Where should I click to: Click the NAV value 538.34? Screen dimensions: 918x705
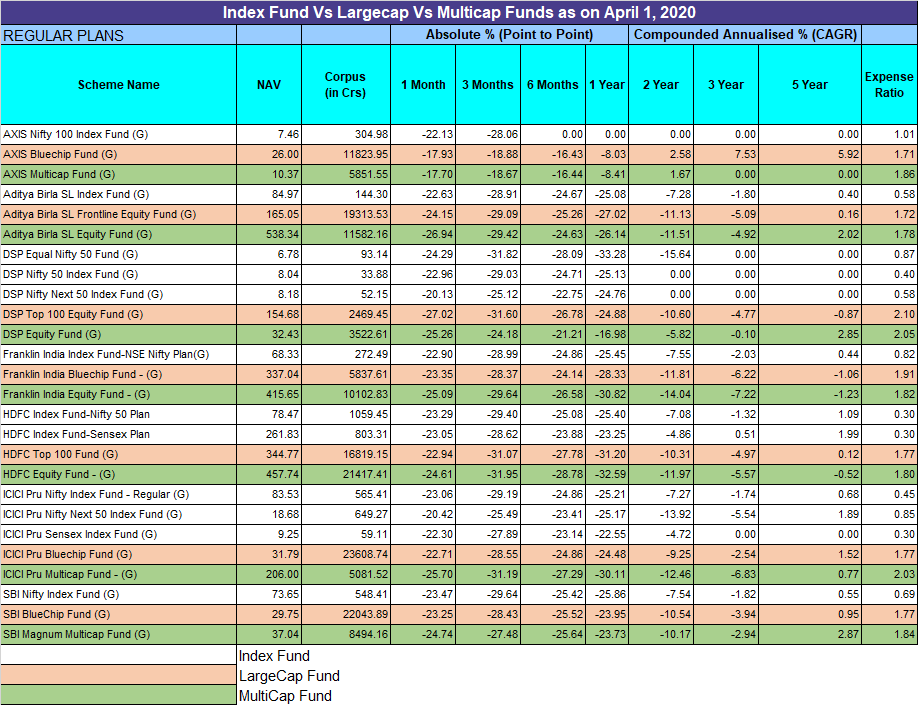(x=283, y=234)
